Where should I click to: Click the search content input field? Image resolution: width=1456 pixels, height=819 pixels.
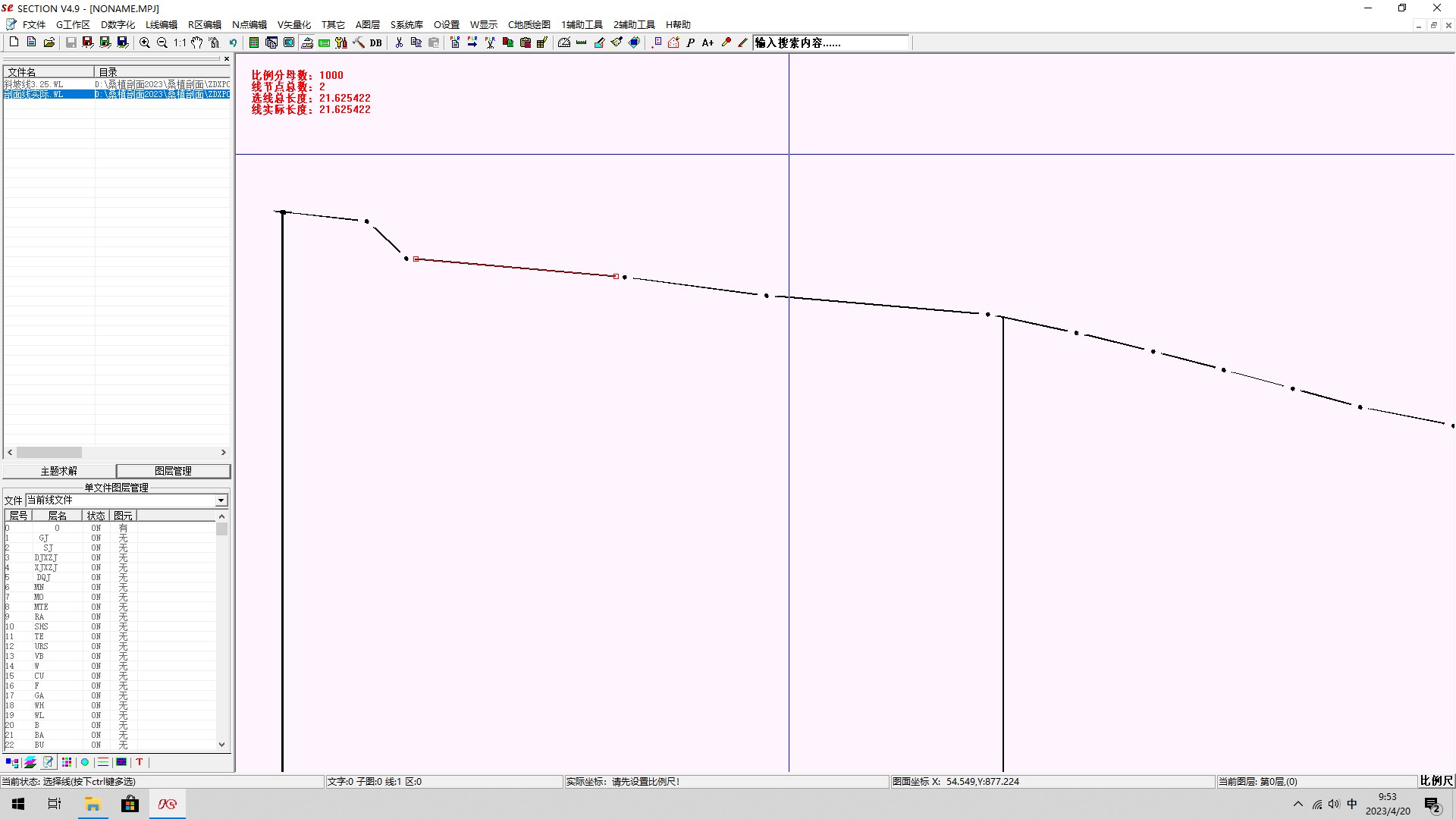coord(831,42)
